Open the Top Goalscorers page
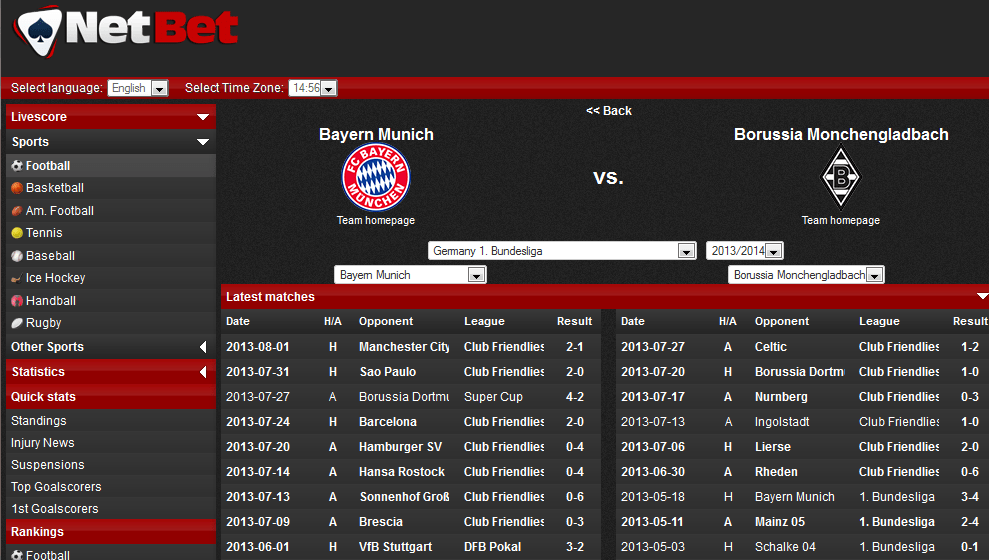This screenshot has width=989, height=560. coord(56,487)
